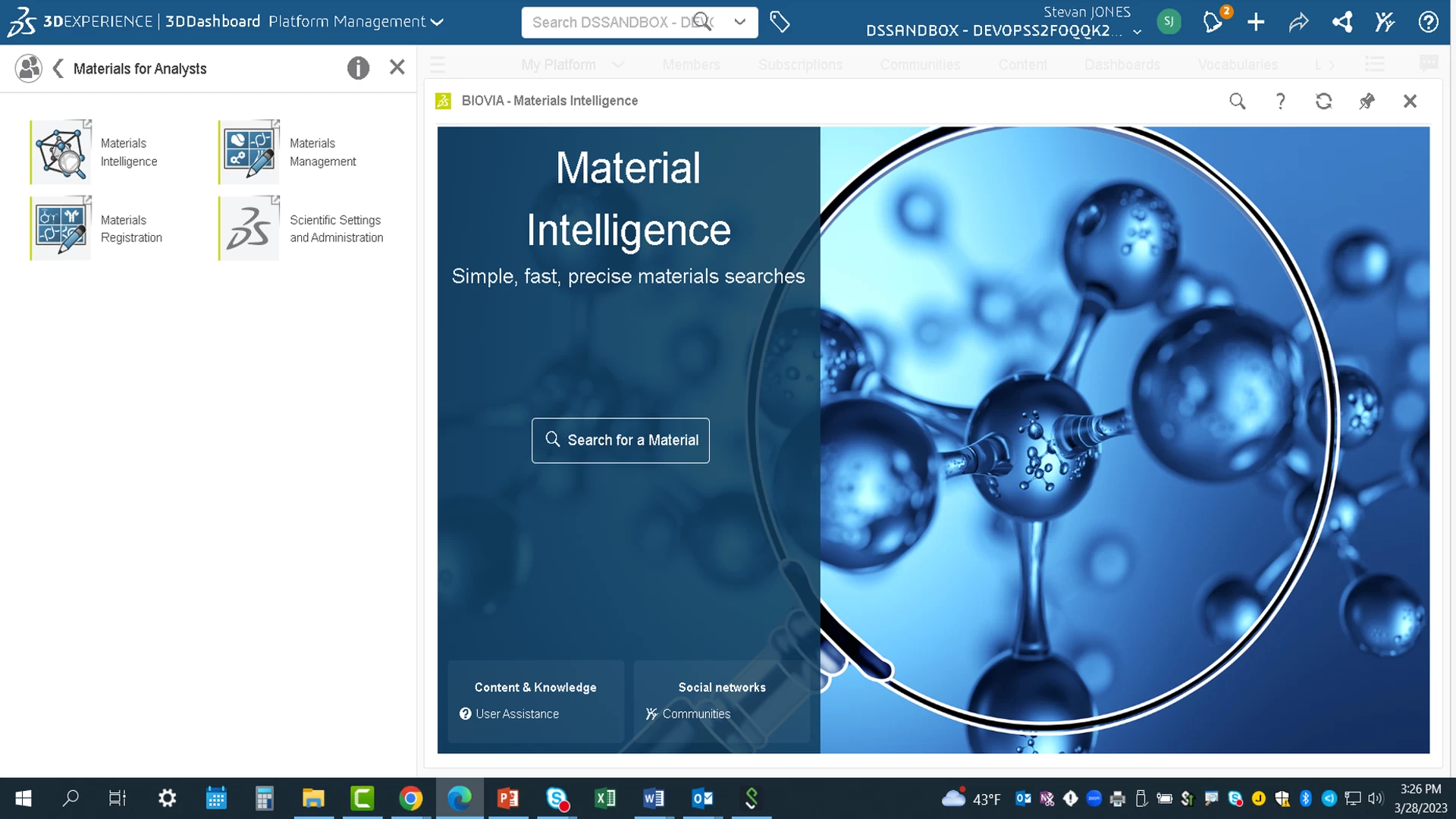Click the Search for a Material button

(620, 440)
